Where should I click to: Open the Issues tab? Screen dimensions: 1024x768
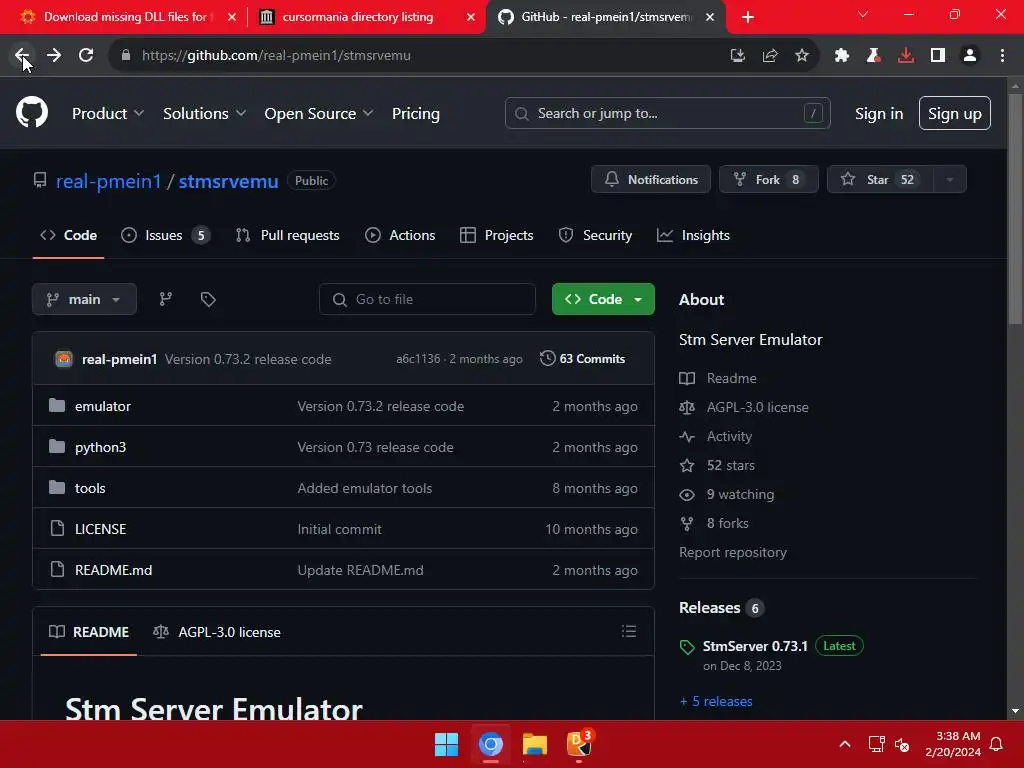[165, 235]
